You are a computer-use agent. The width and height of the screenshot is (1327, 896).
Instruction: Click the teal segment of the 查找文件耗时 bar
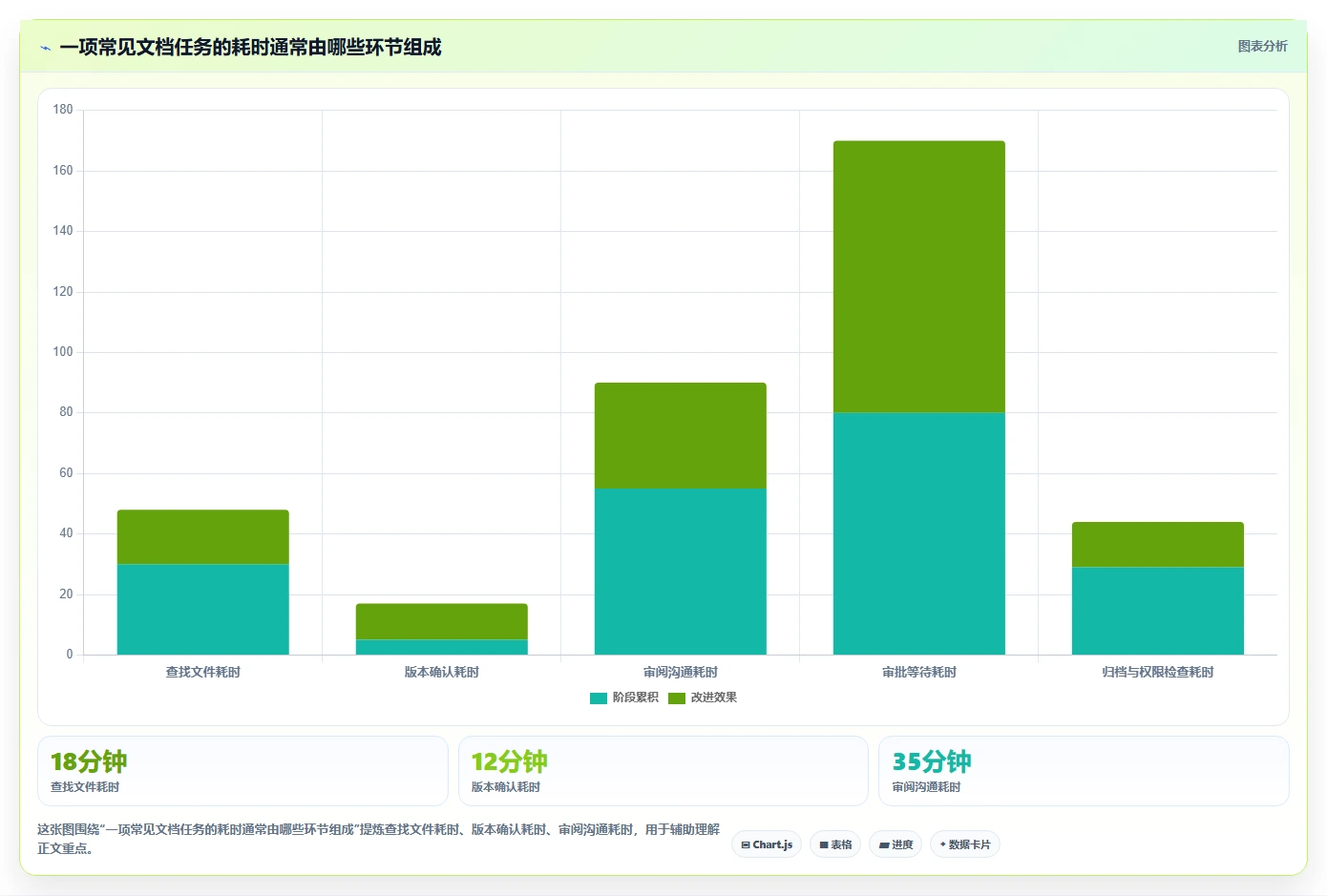(x=203, y=609)
